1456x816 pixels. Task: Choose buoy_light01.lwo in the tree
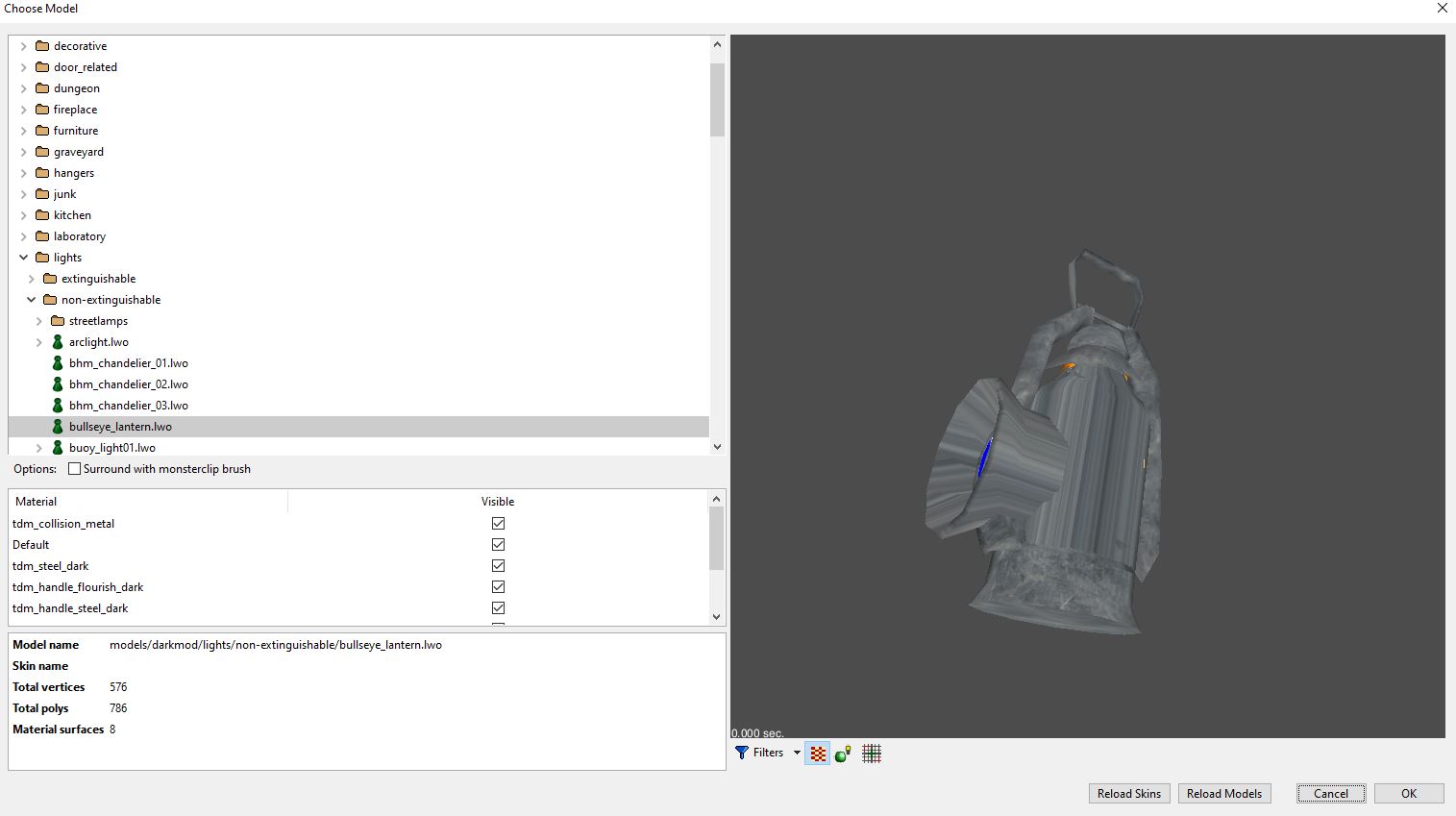pos(111,448)
